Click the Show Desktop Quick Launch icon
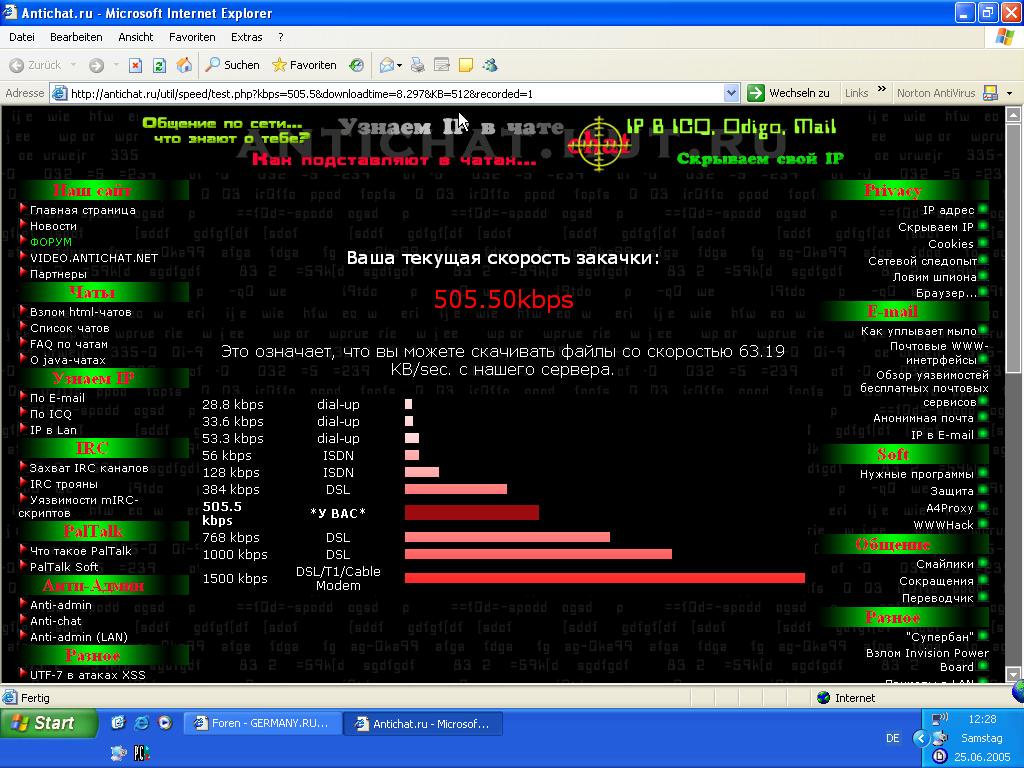This screenshot has width=1024, height=768. (118, 723)
